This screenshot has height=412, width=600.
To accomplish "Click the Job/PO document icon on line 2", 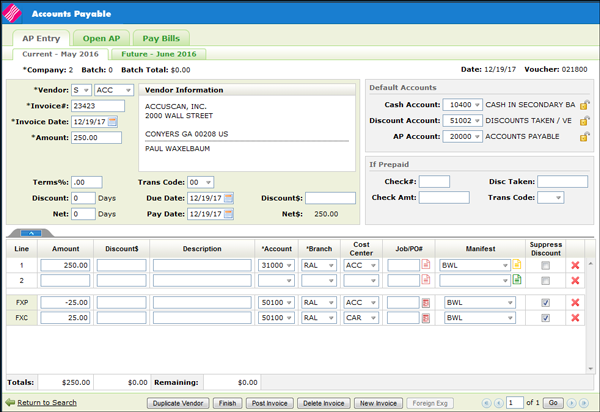I will click(x=426, y=281).
